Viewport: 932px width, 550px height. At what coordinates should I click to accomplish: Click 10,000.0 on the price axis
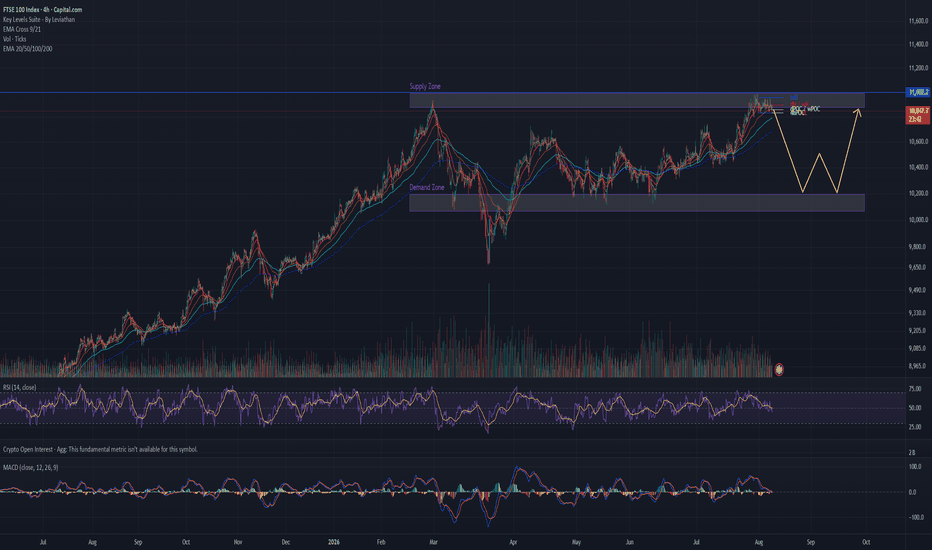[918, 220]
